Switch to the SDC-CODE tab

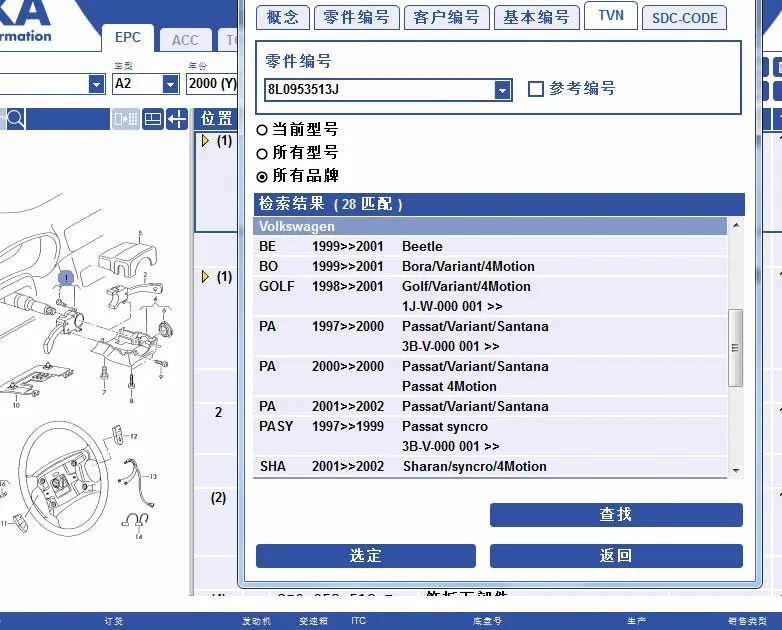684,18
